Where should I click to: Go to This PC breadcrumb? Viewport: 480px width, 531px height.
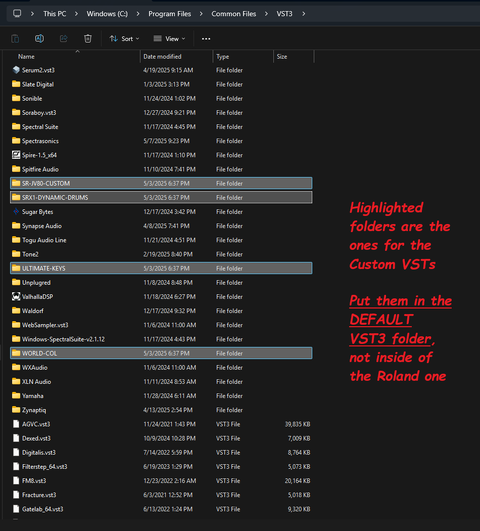click(x=55, y=14)
